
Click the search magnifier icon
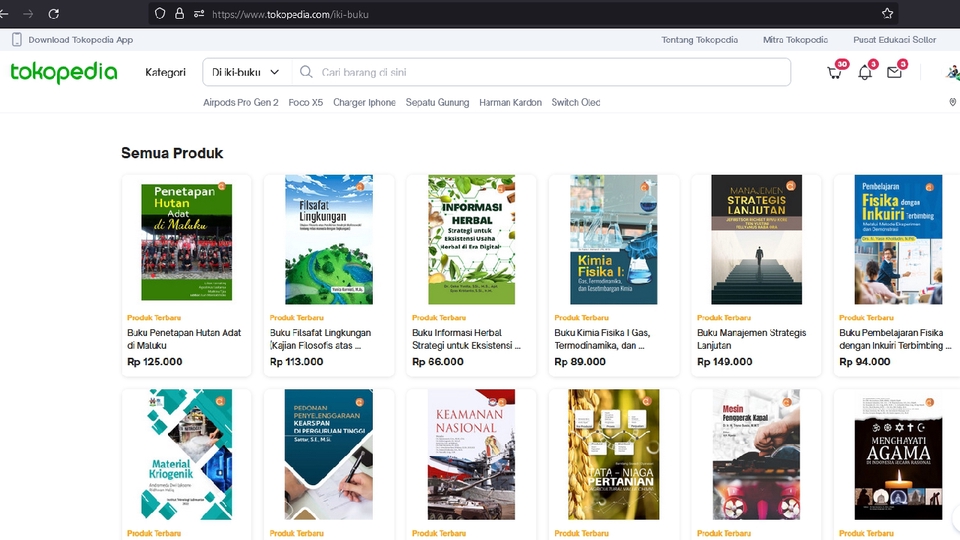pos(306,72)
